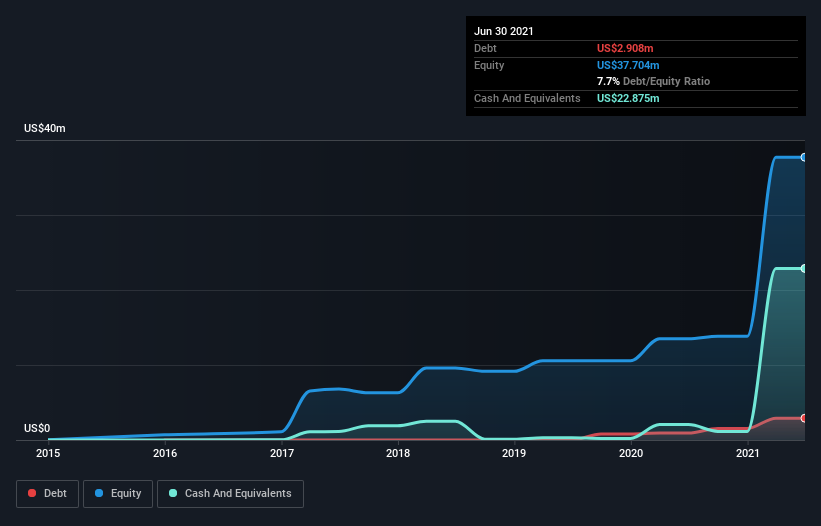Click the 2016 x-axis label
The width and height of the screenshot is (821, 526).
click(x=165, y=453)
